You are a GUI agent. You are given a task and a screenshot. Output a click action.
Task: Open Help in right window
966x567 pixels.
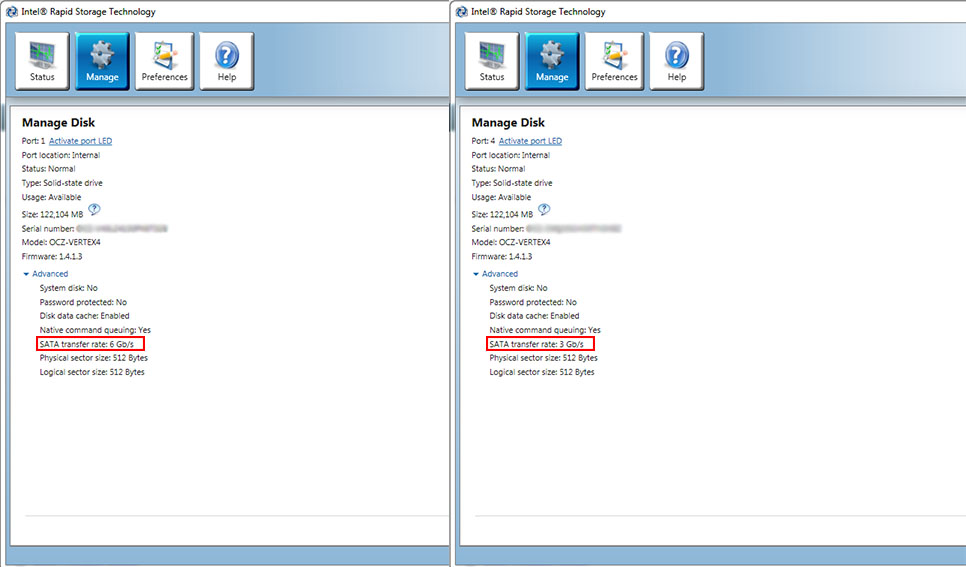point(676,62)
